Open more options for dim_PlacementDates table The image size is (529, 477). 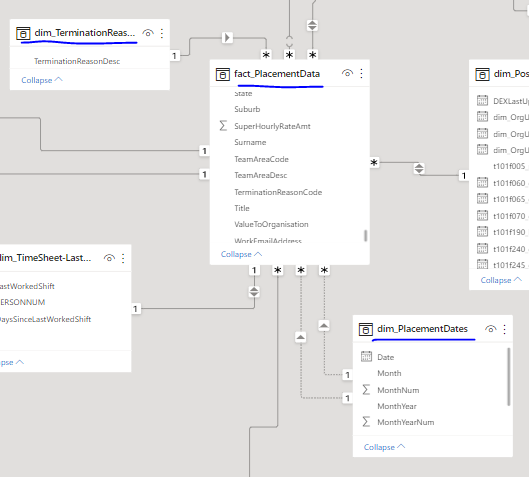(504, 329)
